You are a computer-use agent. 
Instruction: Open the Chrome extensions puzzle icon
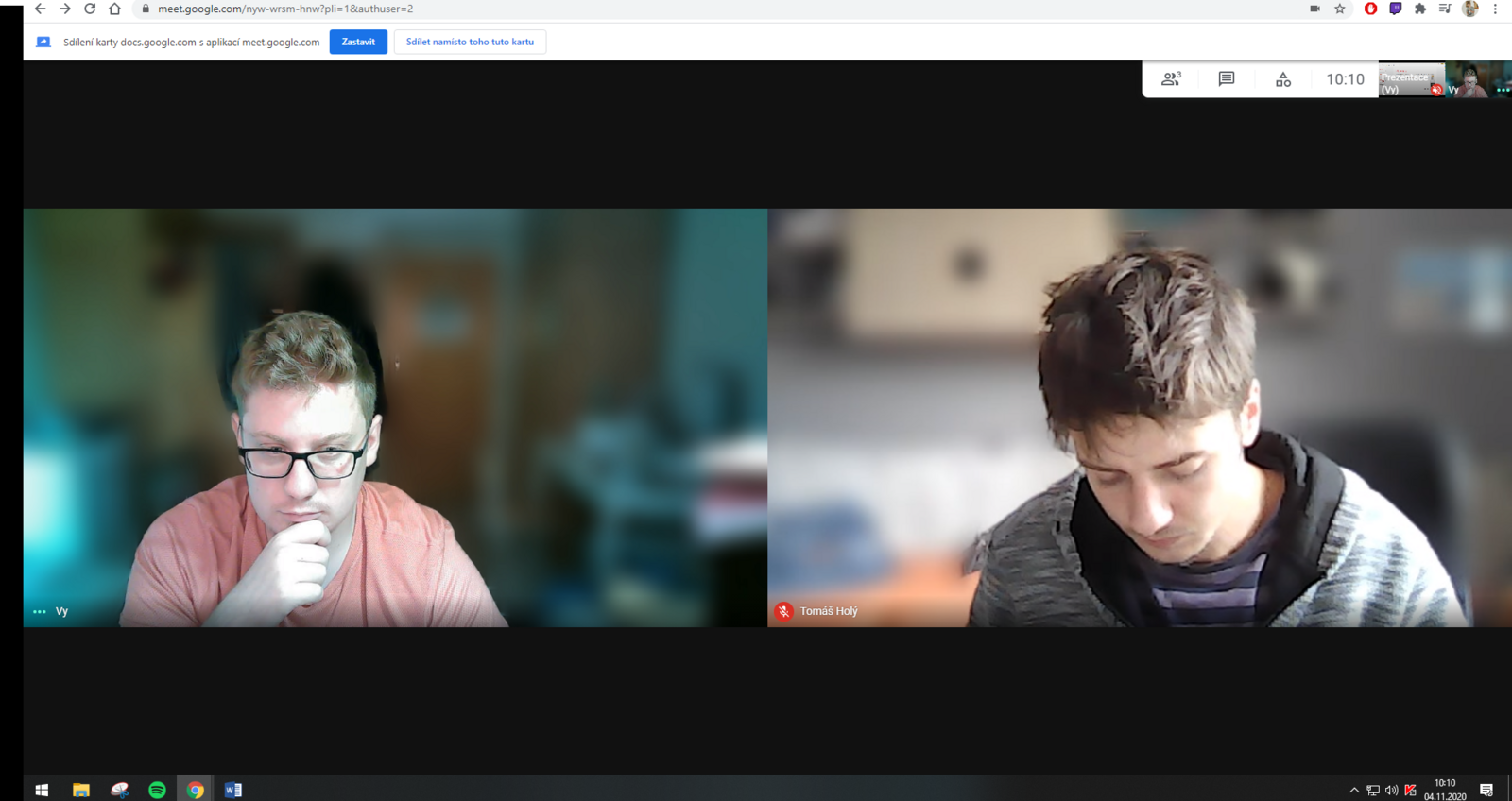click(x=1419, y=9)
